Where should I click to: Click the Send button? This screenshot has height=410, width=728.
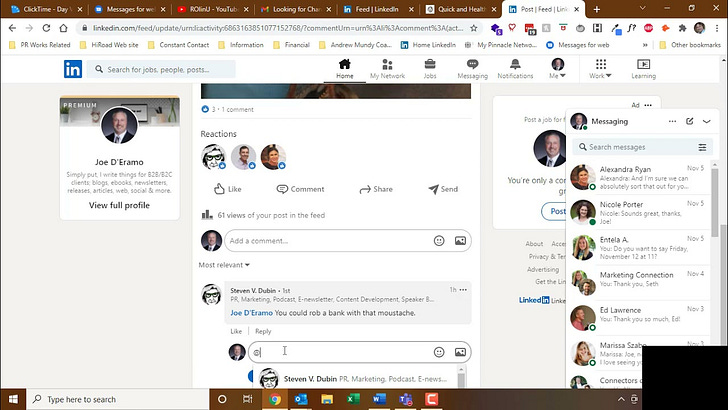(443, 189)
